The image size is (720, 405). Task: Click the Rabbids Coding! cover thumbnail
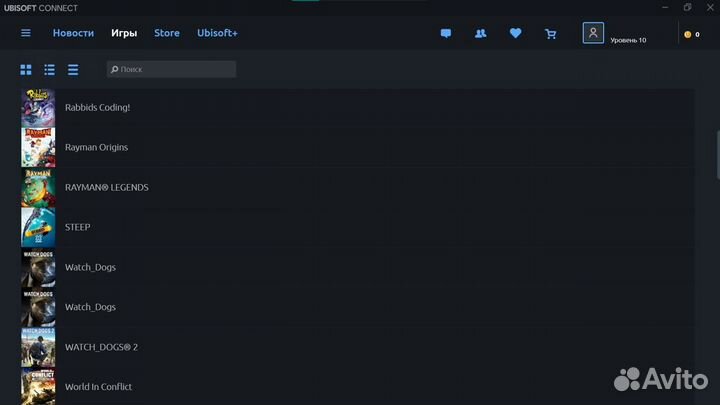click(38, 107)
